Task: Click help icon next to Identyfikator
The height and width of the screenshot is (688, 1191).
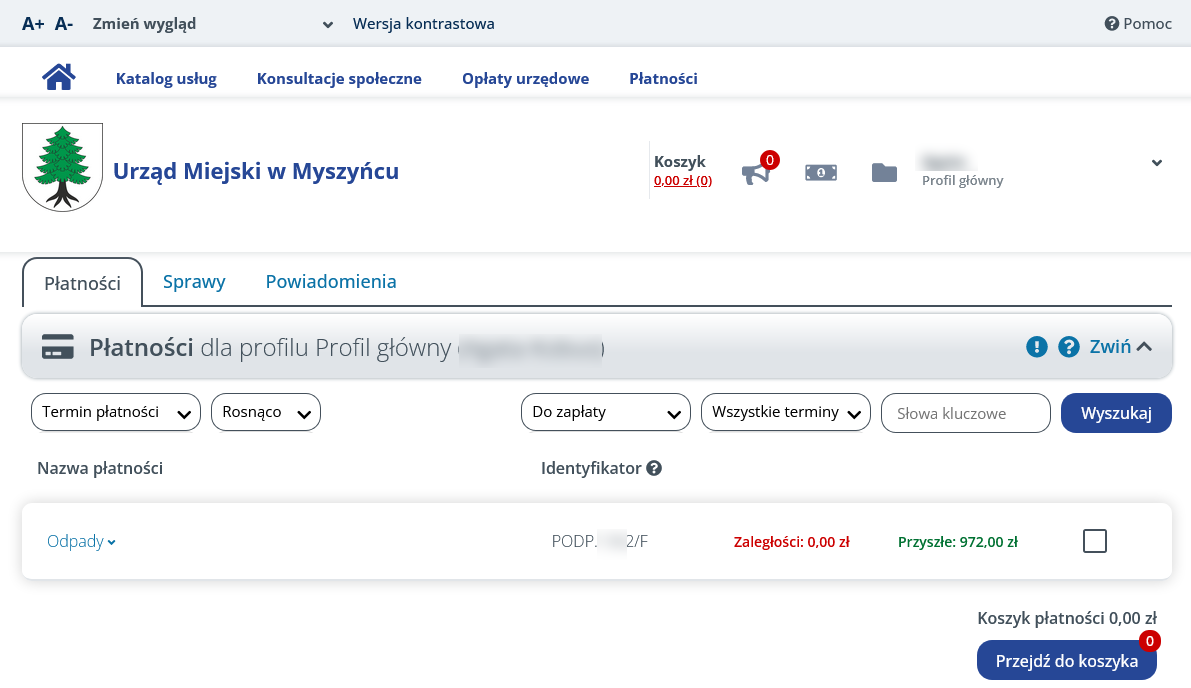Action: tap(654, 468)
